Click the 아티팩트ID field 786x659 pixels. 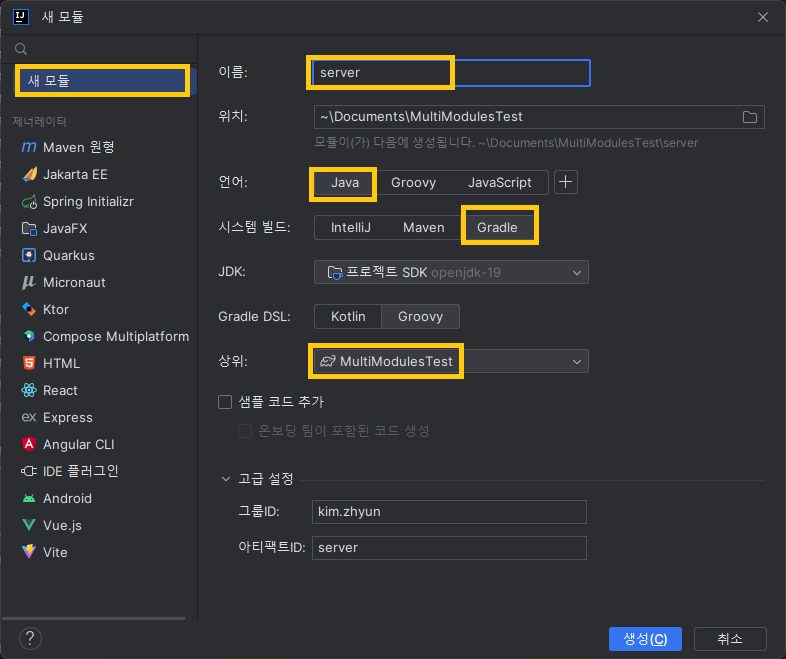tap(449, 548)
